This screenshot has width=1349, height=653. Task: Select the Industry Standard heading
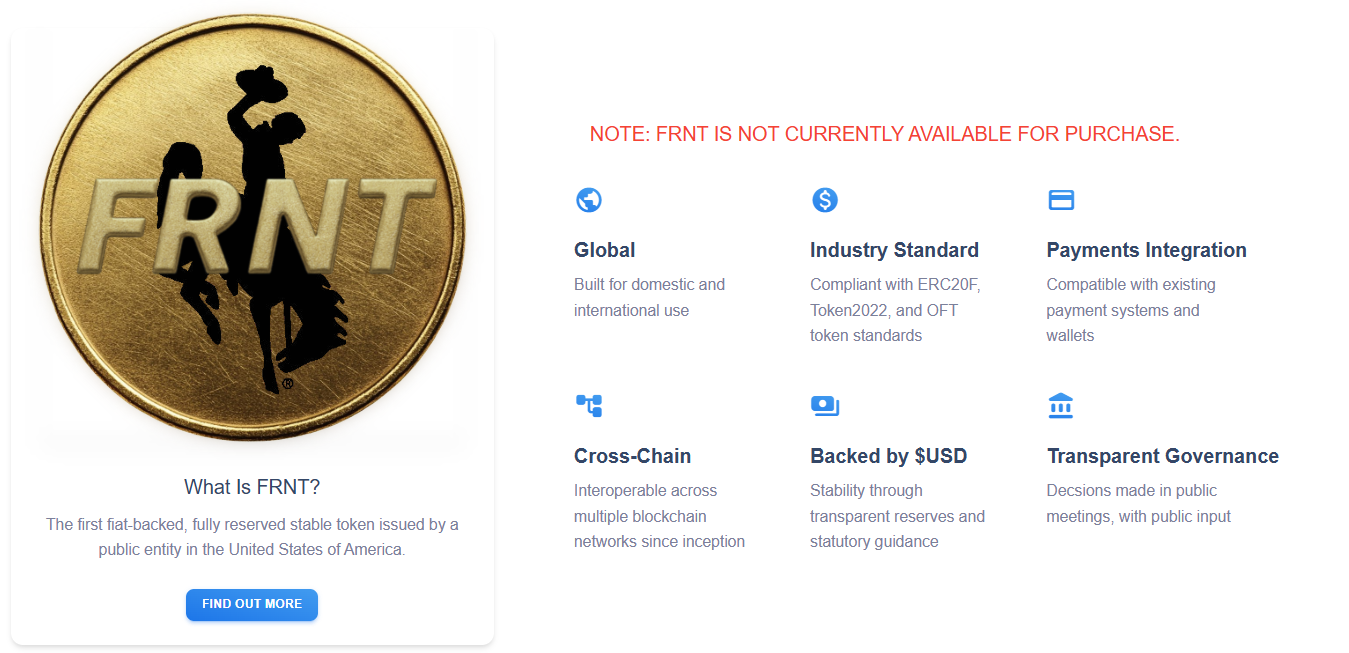point(894,250)
